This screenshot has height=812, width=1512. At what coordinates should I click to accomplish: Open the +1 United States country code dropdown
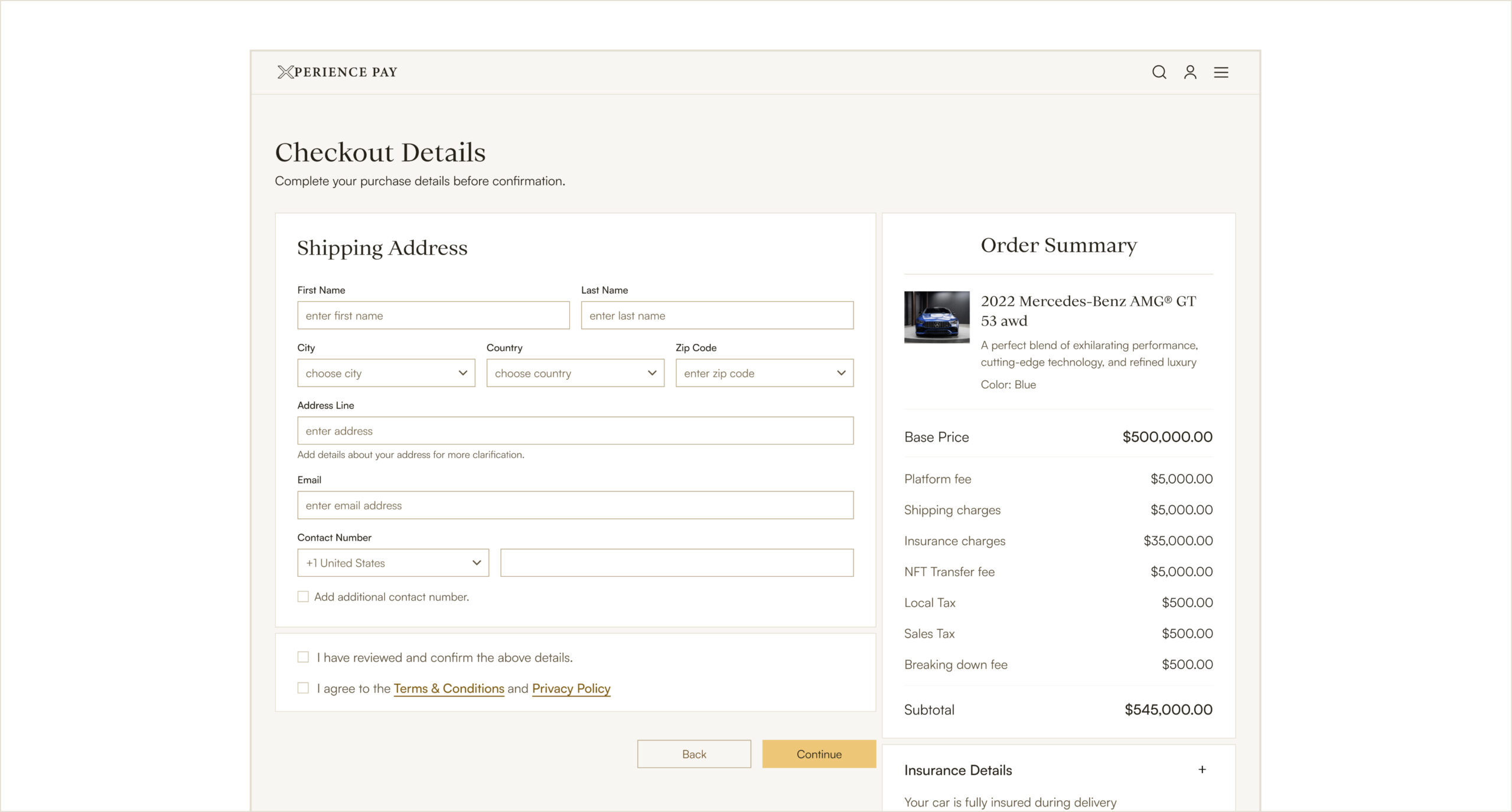pyautogui.click(x=393, y=563)
